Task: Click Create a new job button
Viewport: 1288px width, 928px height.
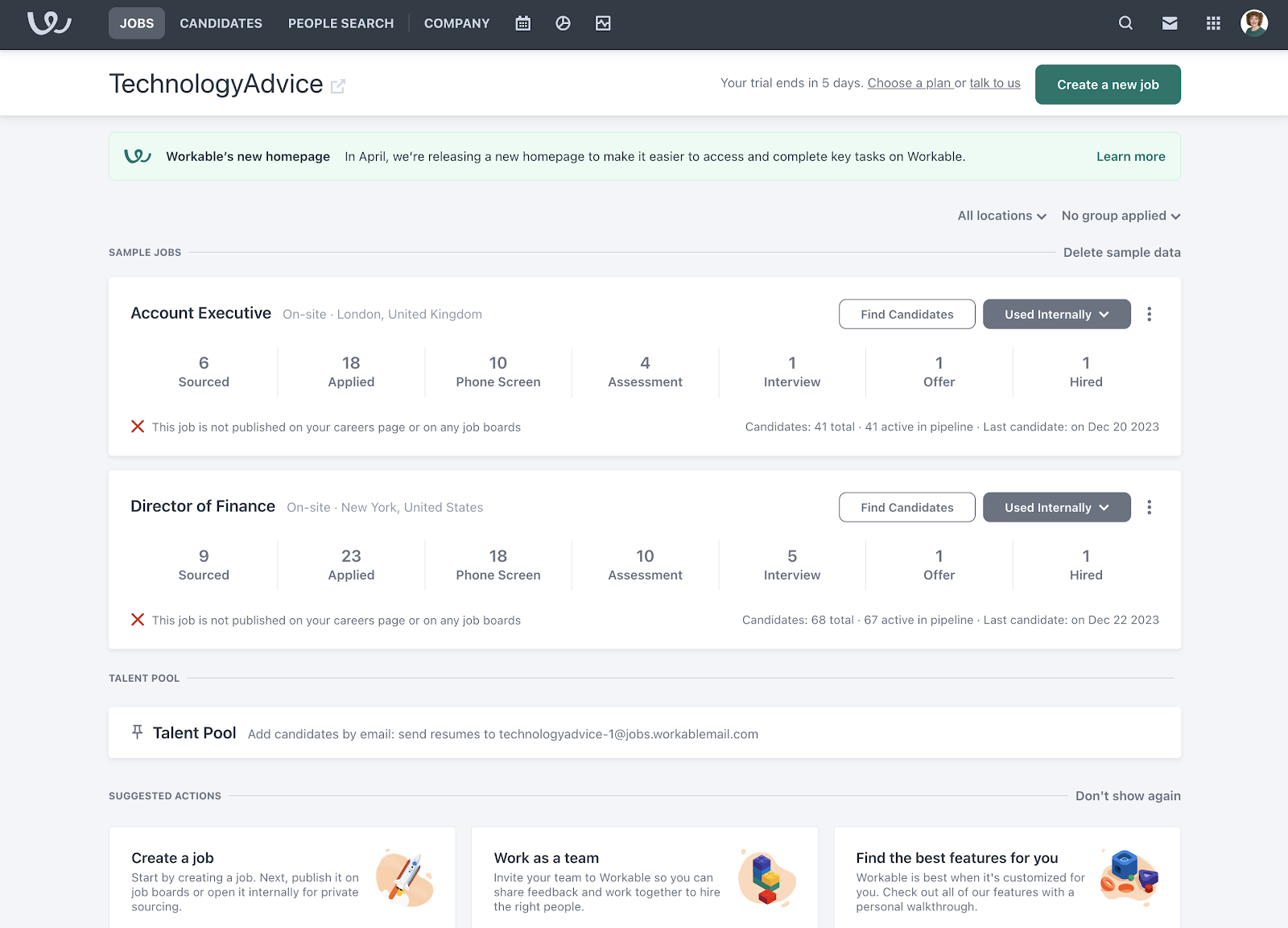Action: click(1108, 85)
